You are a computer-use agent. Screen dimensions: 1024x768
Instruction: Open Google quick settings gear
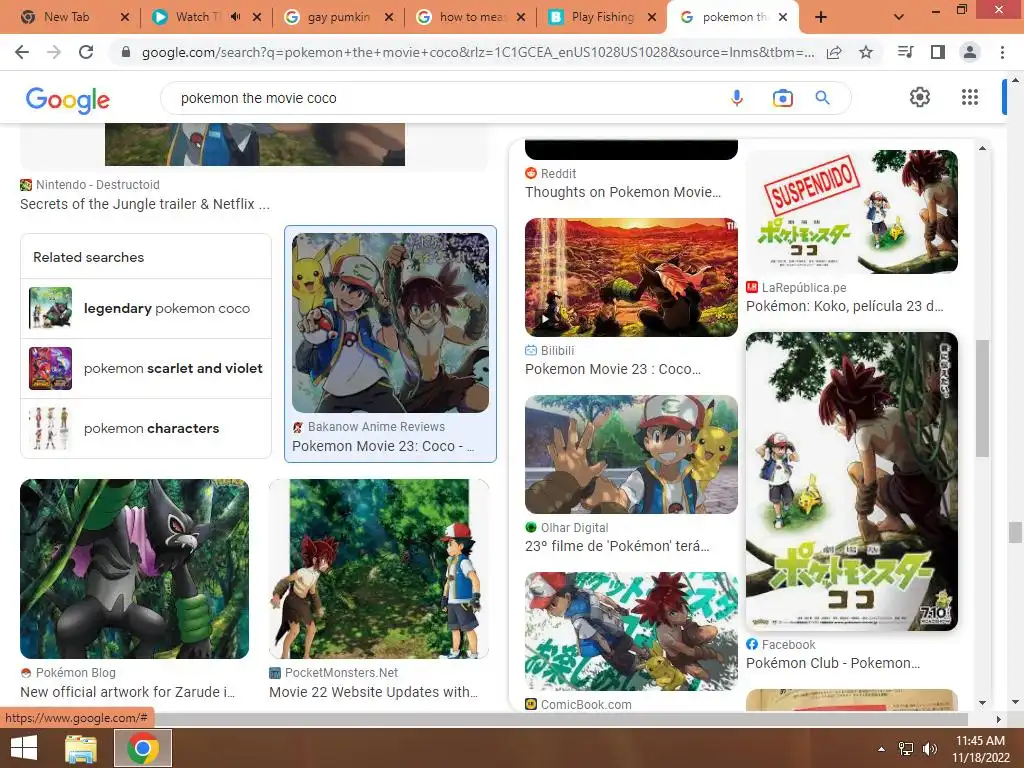[920, 97]
